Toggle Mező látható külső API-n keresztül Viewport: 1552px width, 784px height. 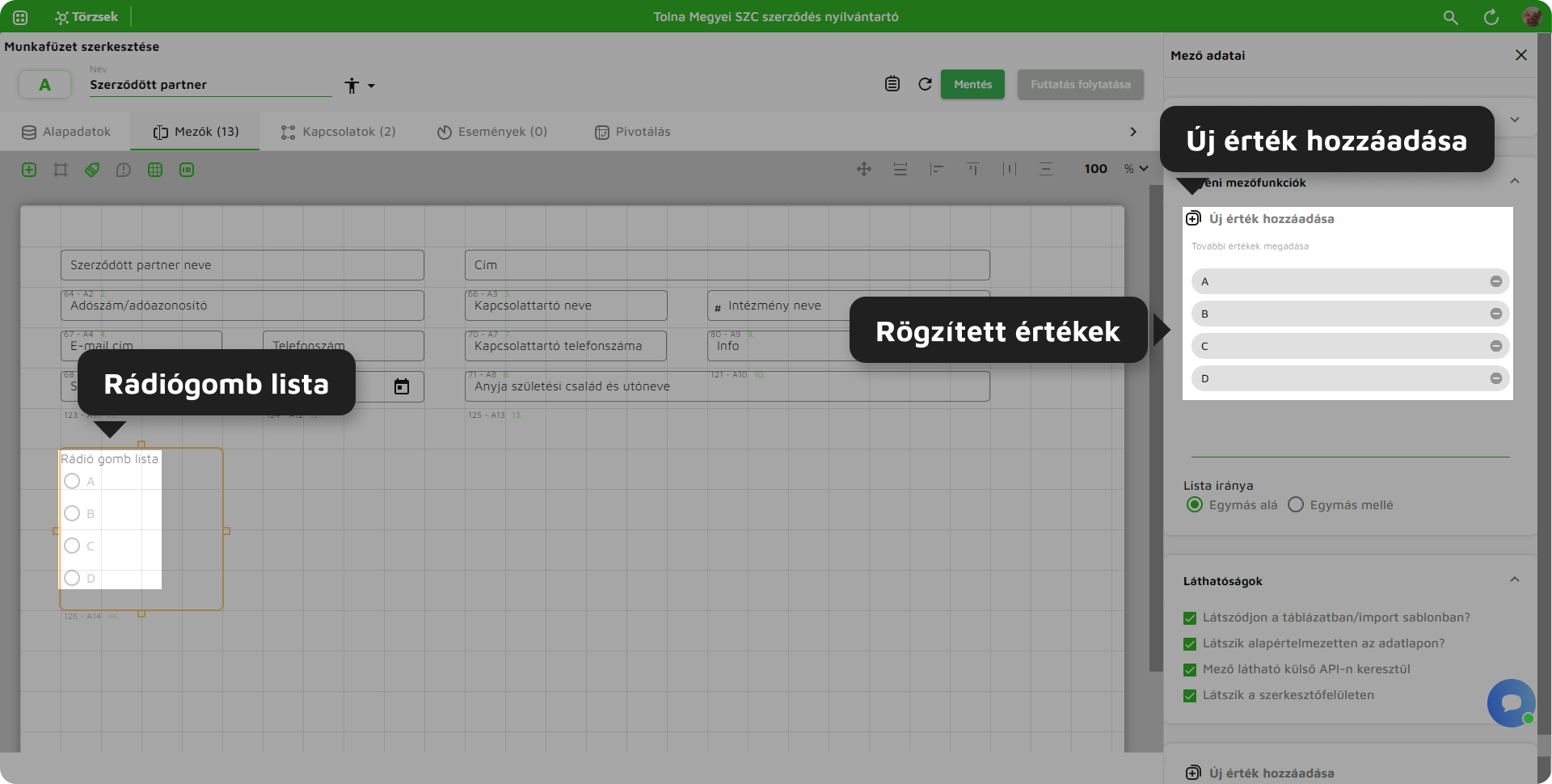tap(1190, 670)
